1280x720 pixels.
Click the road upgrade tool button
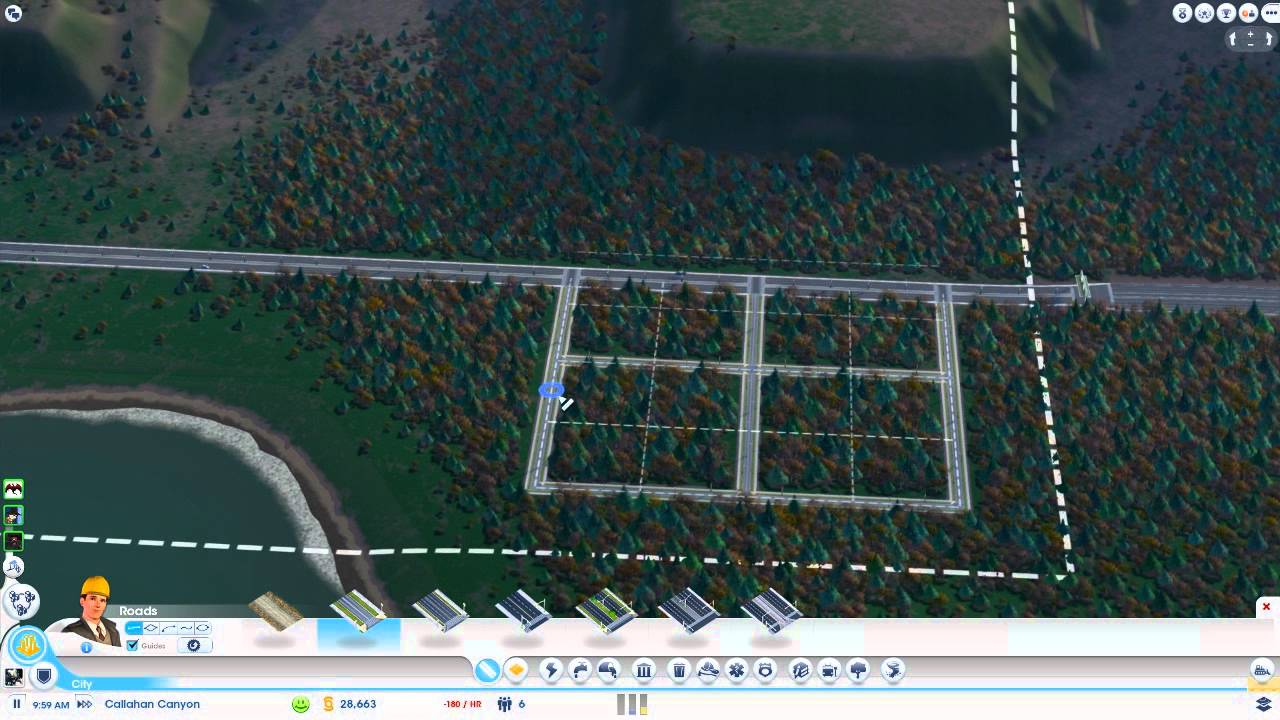194,646
